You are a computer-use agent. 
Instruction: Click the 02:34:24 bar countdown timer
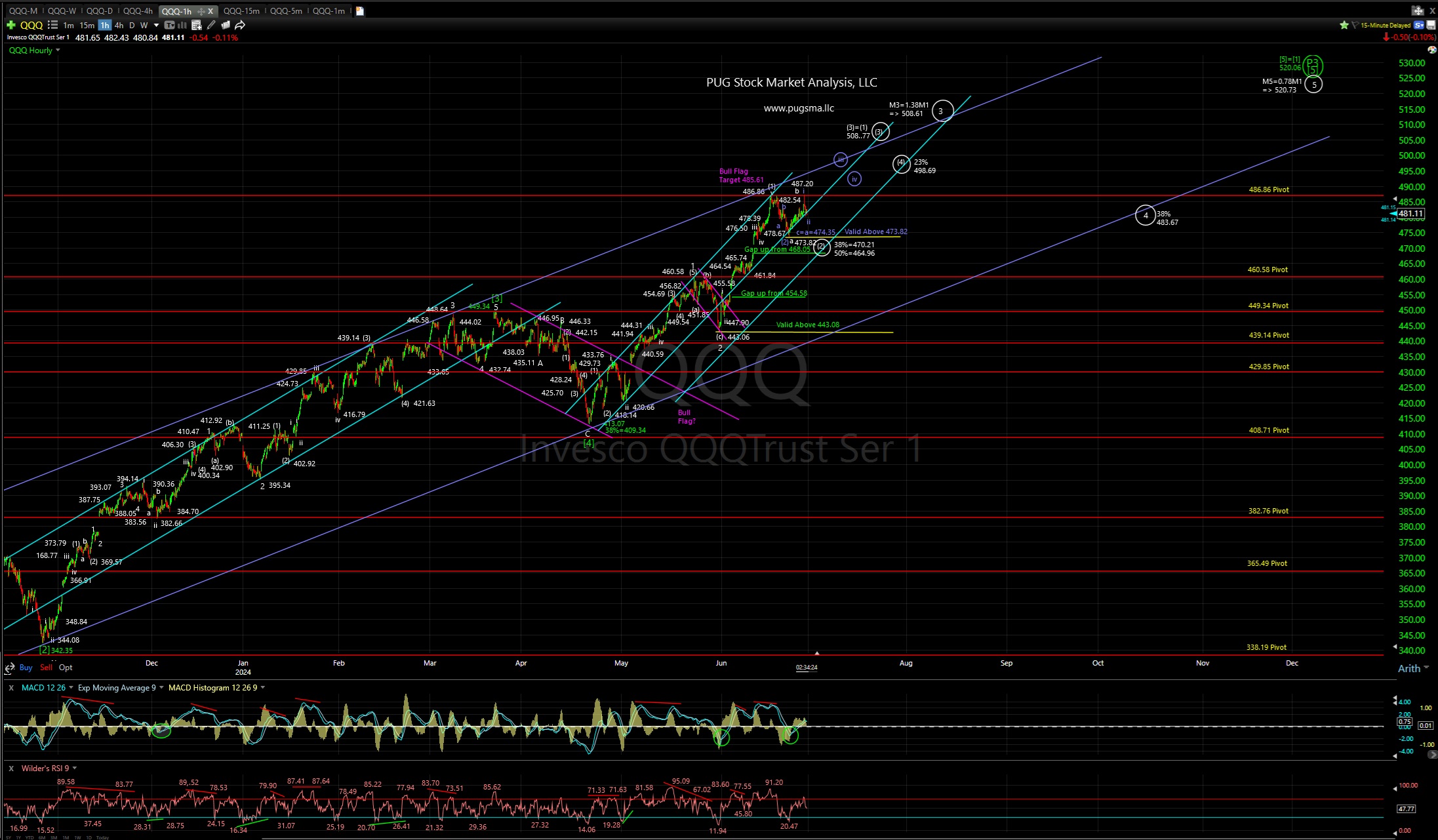point(807,668)
